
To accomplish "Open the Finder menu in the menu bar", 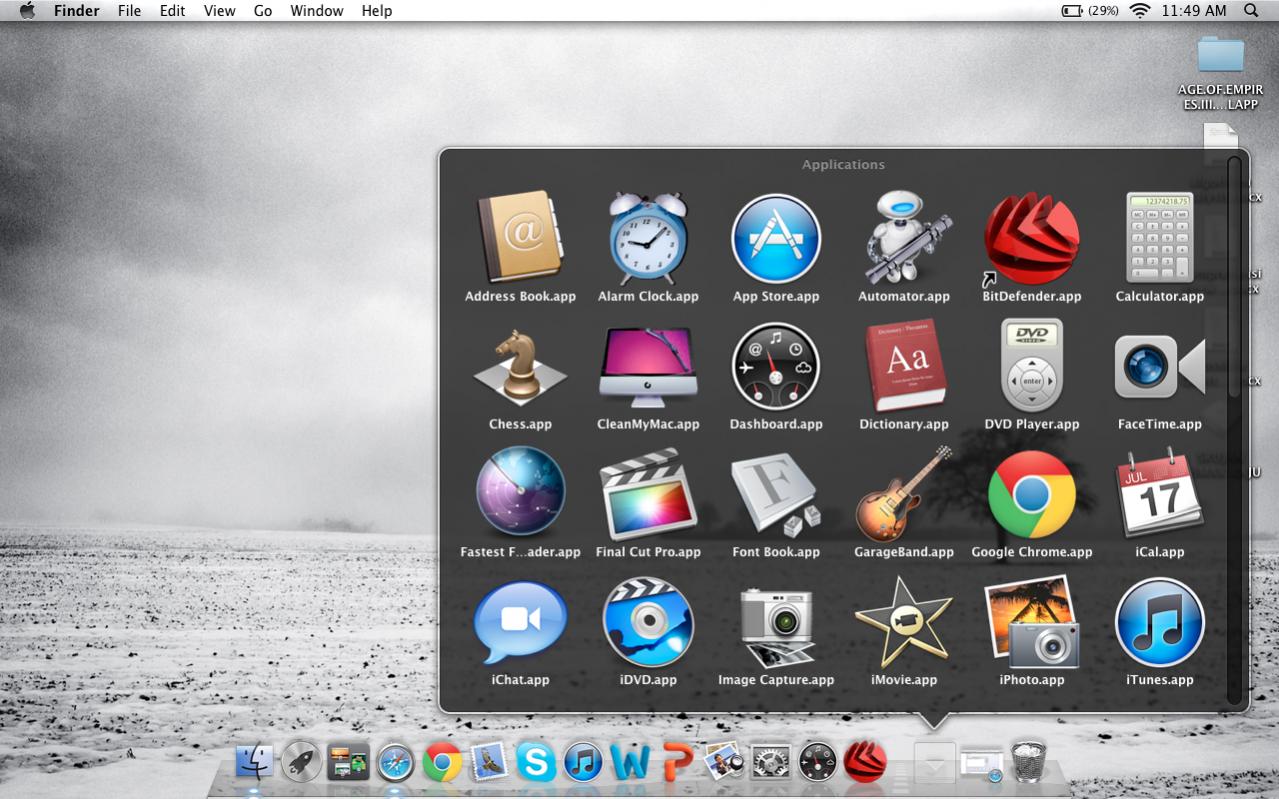I will tap(76, 11).
